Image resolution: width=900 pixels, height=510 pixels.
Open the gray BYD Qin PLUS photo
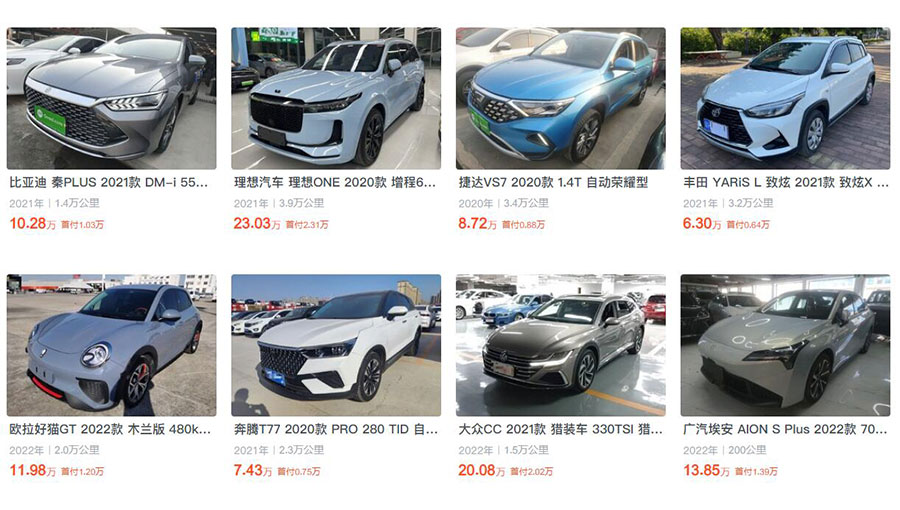click(x=111, y=98)
